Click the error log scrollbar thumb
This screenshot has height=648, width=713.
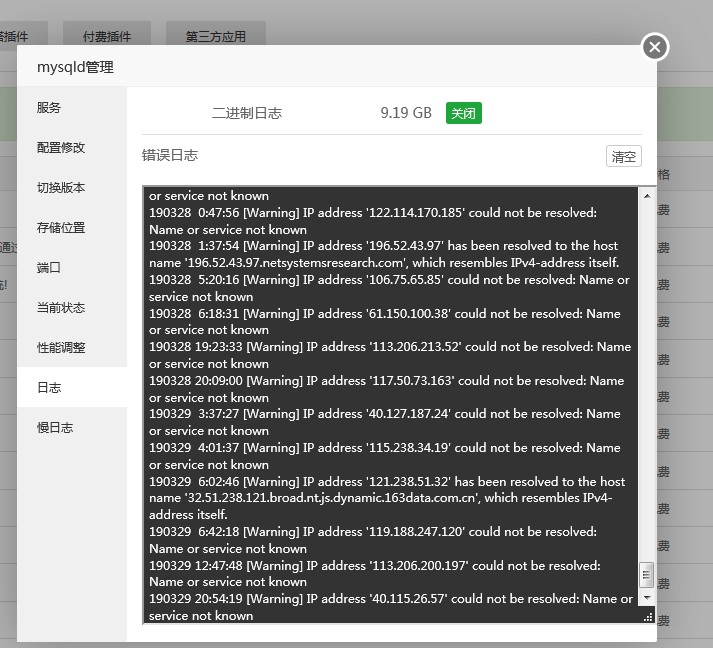(x=646, y=575)
